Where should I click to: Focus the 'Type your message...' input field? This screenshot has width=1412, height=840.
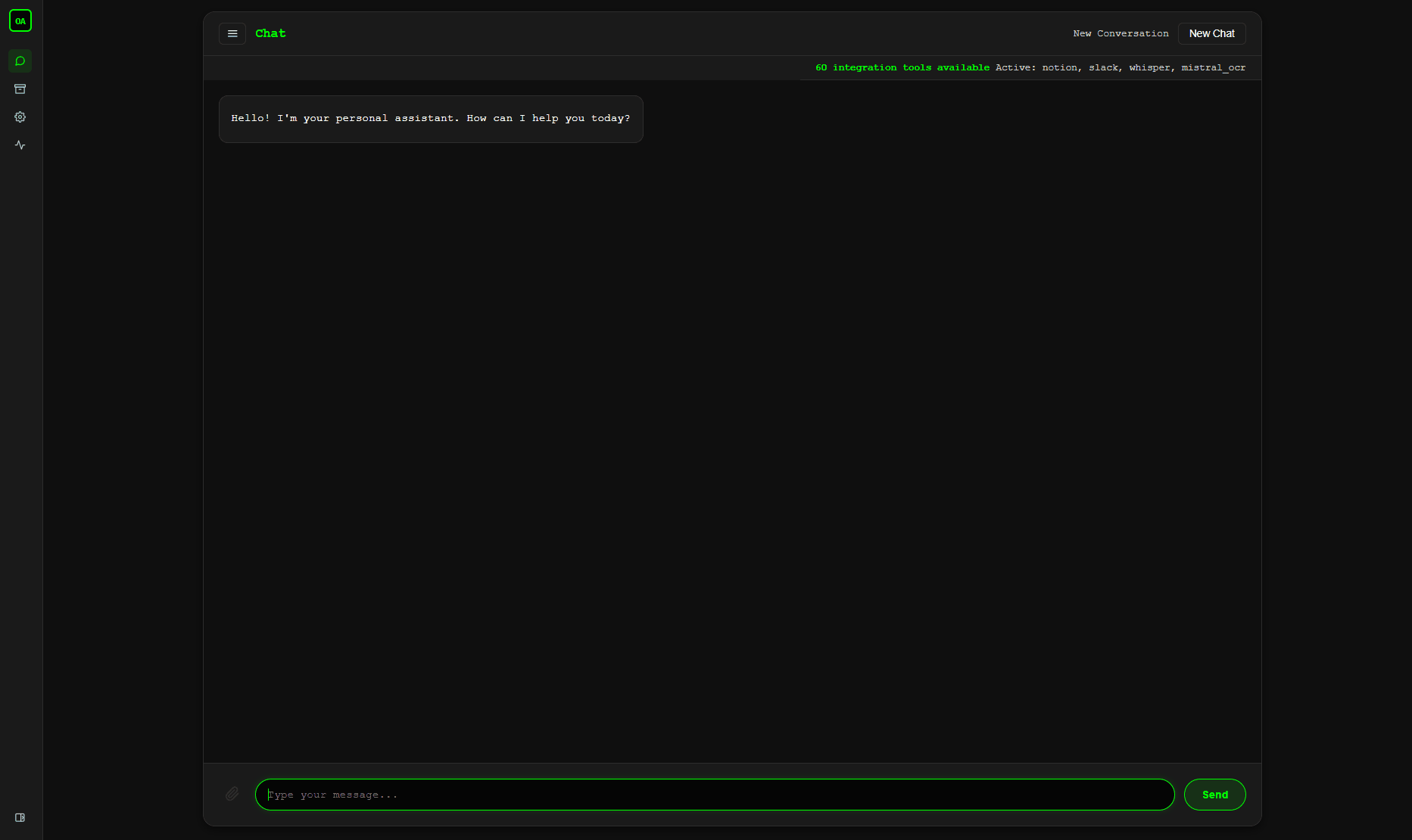pyautogui.click(x=715, y=795)
